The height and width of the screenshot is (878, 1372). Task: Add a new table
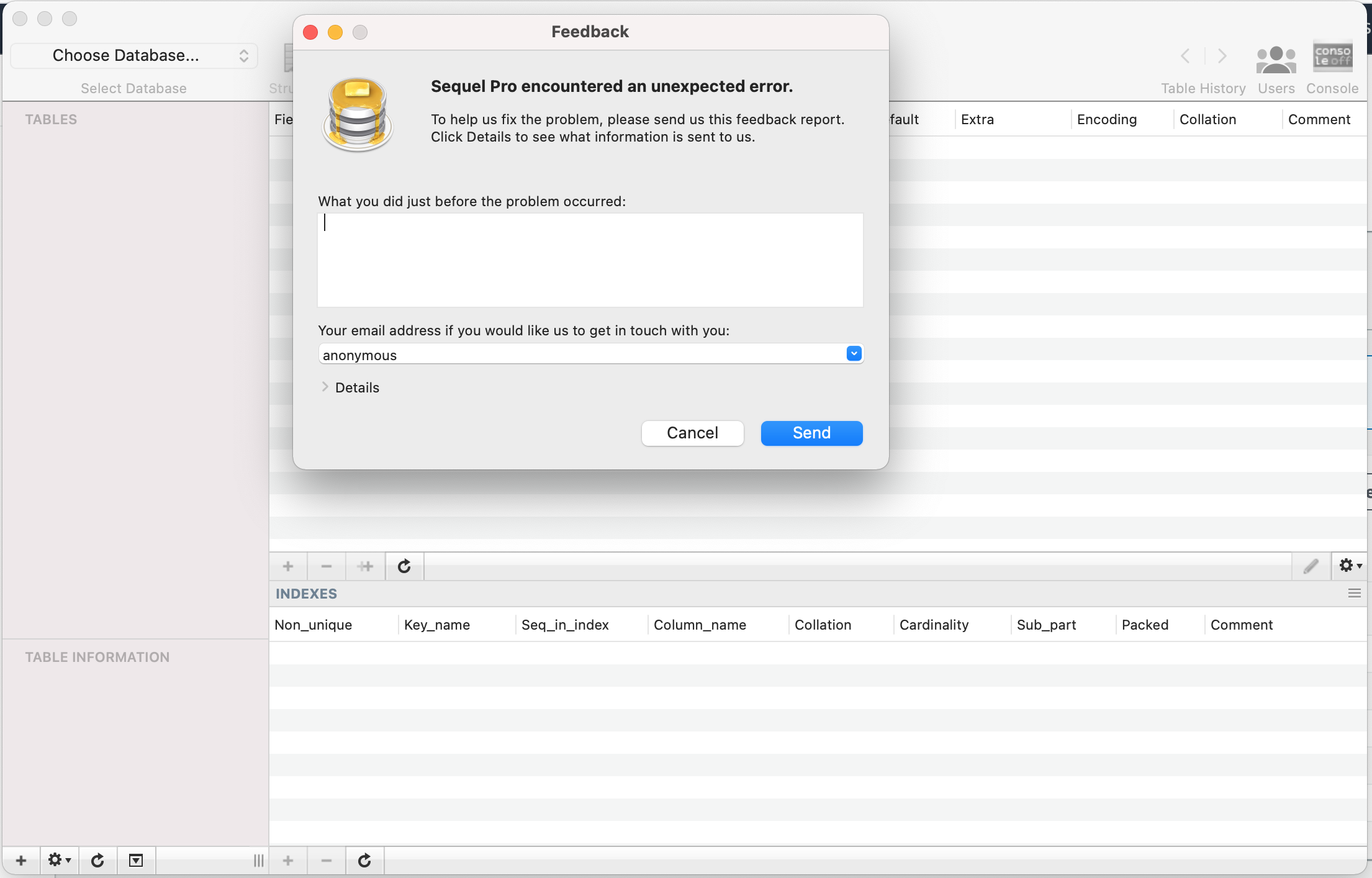pos(20,861)
